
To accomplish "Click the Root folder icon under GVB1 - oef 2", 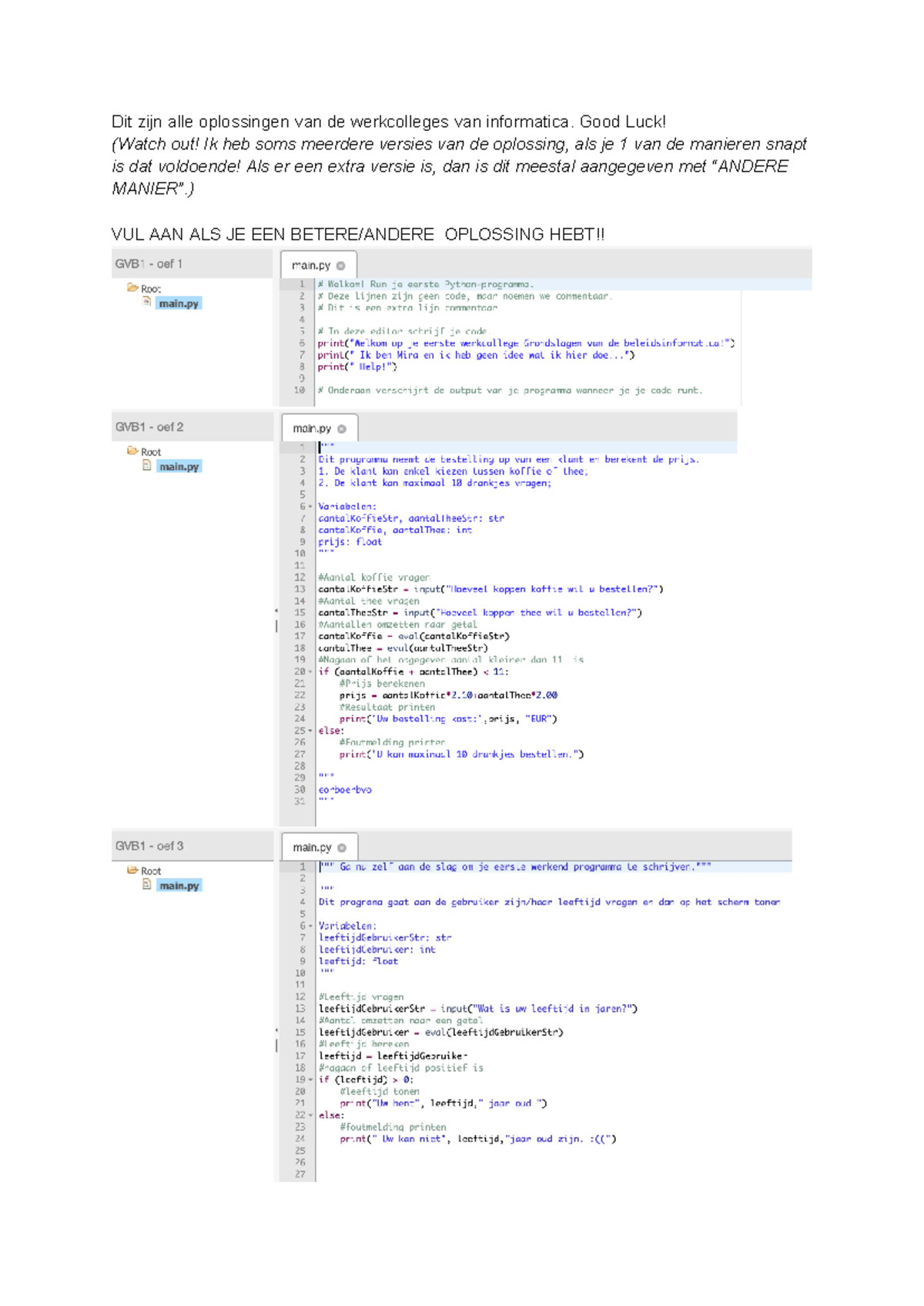I will (x=132, y=451).
